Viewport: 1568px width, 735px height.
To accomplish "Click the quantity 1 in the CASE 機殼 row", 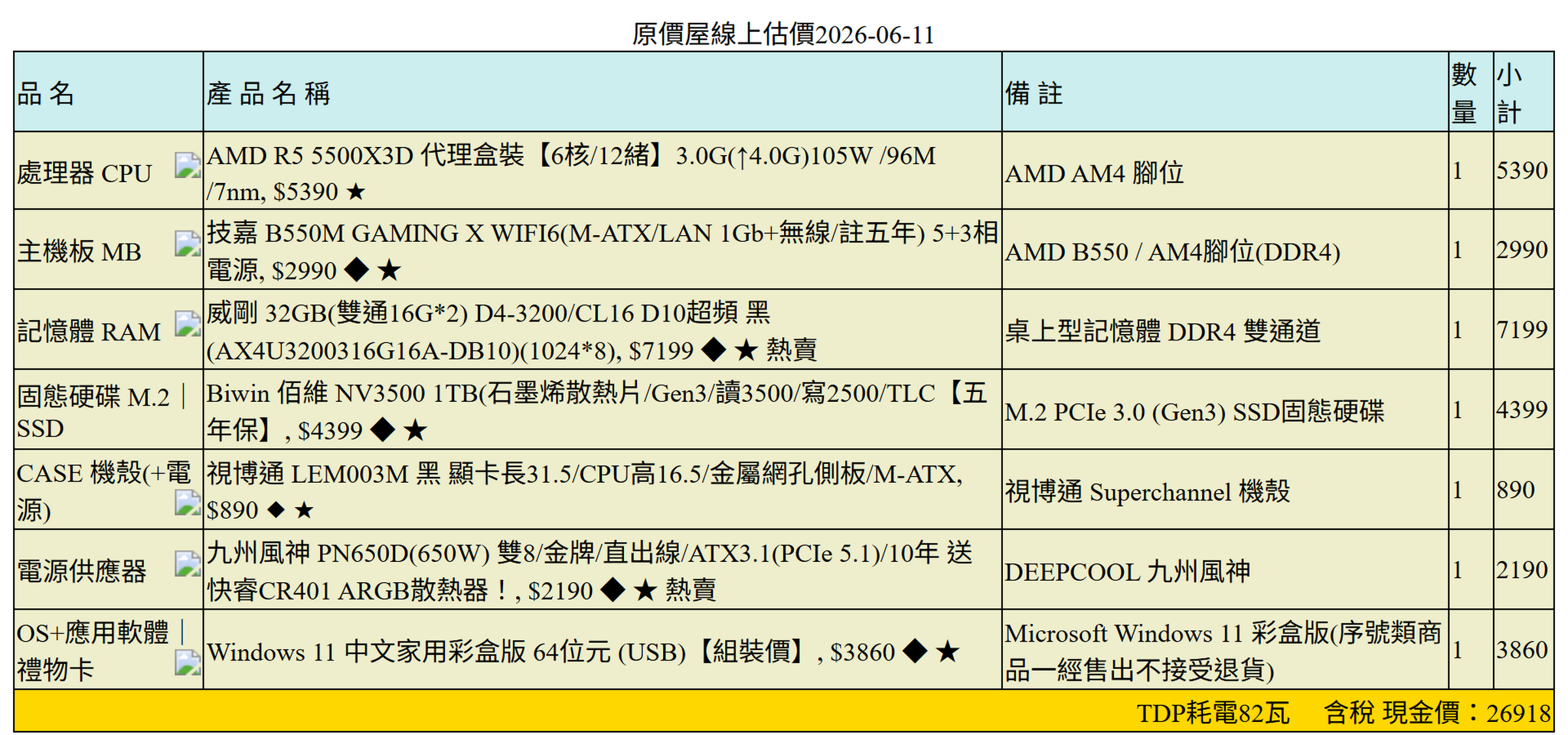I will click(1458, 489).
